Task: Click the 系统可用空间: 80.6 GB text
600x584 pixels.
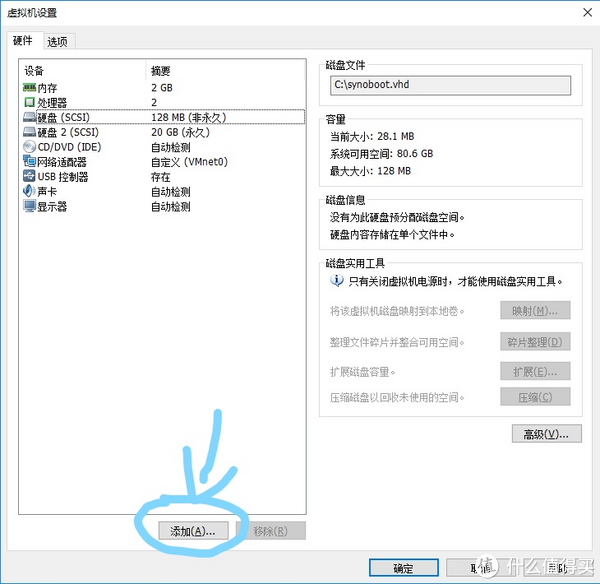Action: pyautogui.click(x=382, y=154)
